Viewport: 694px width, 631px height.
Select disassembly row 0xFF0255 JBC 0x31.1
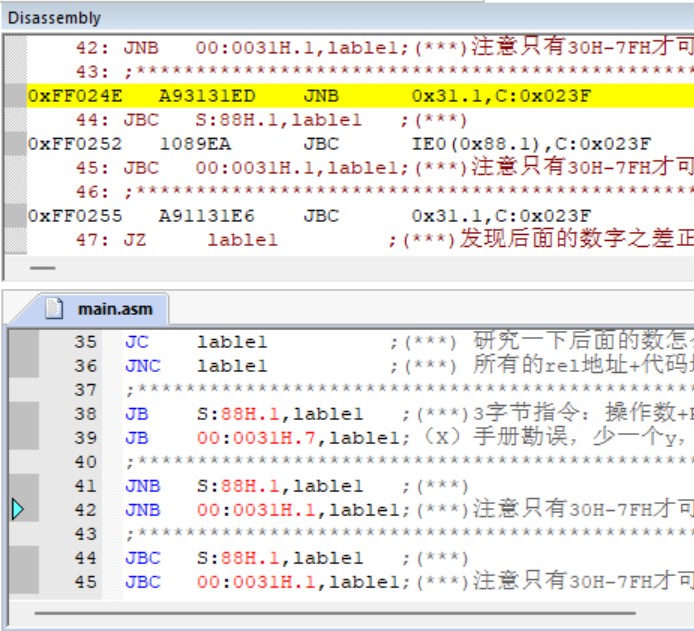pos(360,216)
